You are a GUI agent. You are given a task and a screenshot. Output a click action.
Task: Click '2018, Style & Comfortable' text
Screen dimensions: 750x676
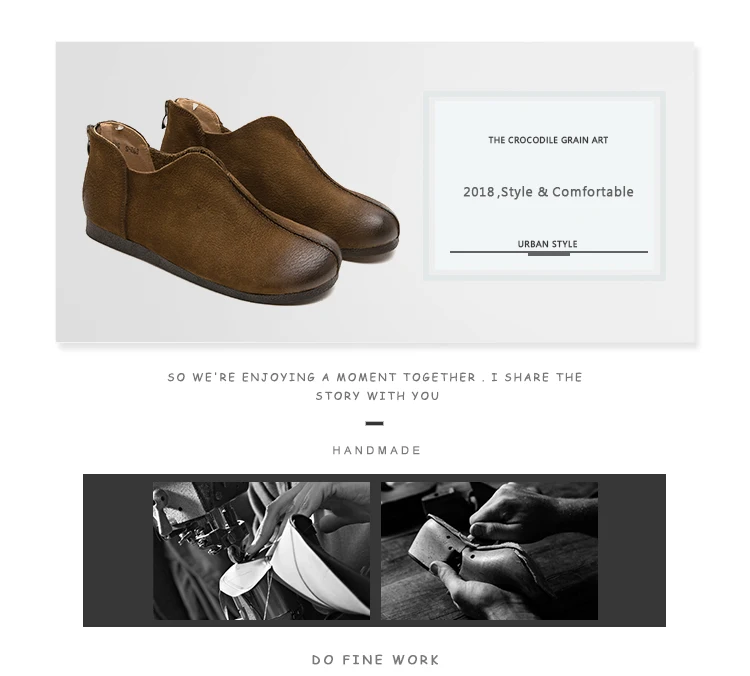click(548, 192)
